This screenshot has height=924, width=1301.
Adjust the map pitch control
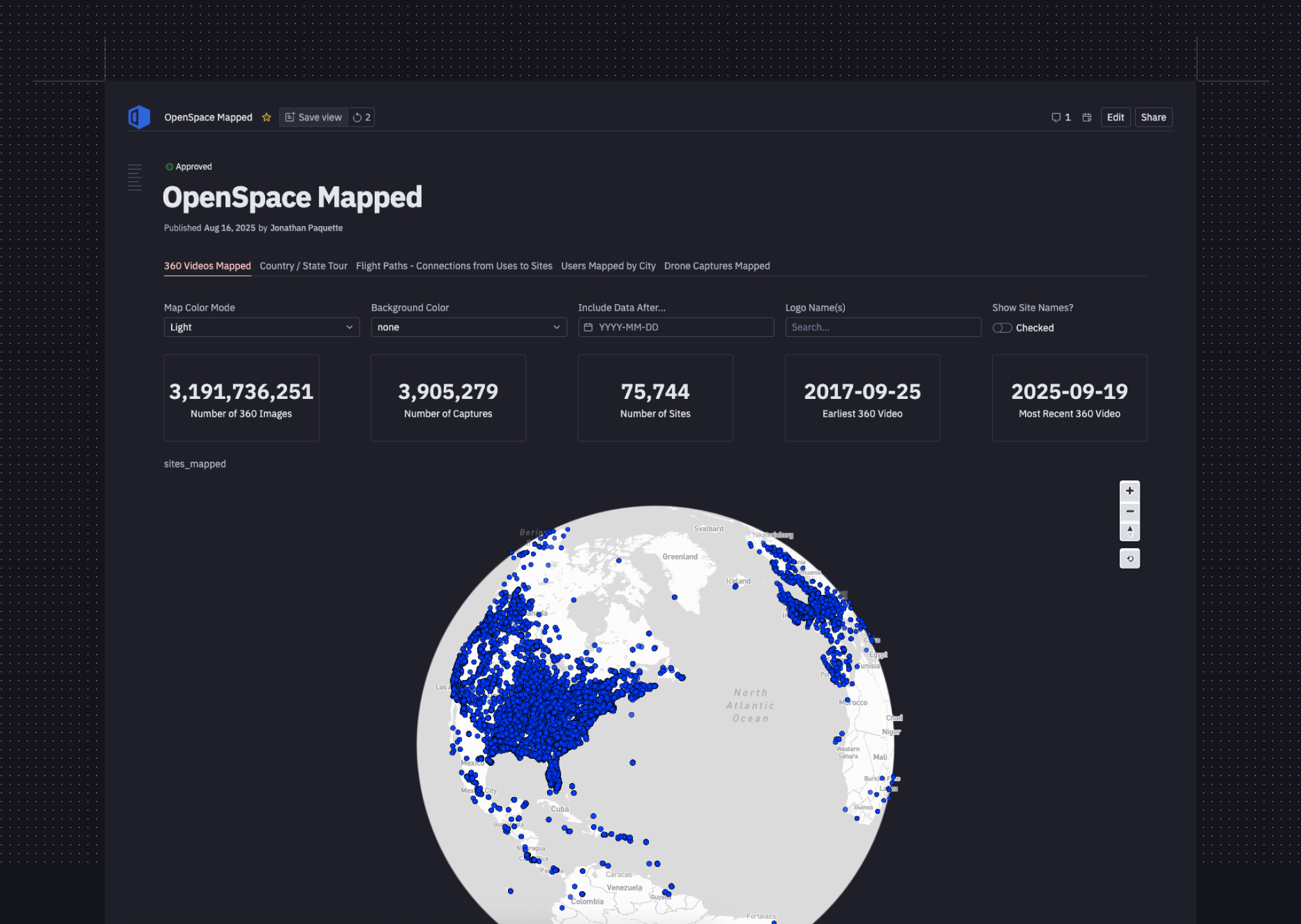tap(1129, 531)
